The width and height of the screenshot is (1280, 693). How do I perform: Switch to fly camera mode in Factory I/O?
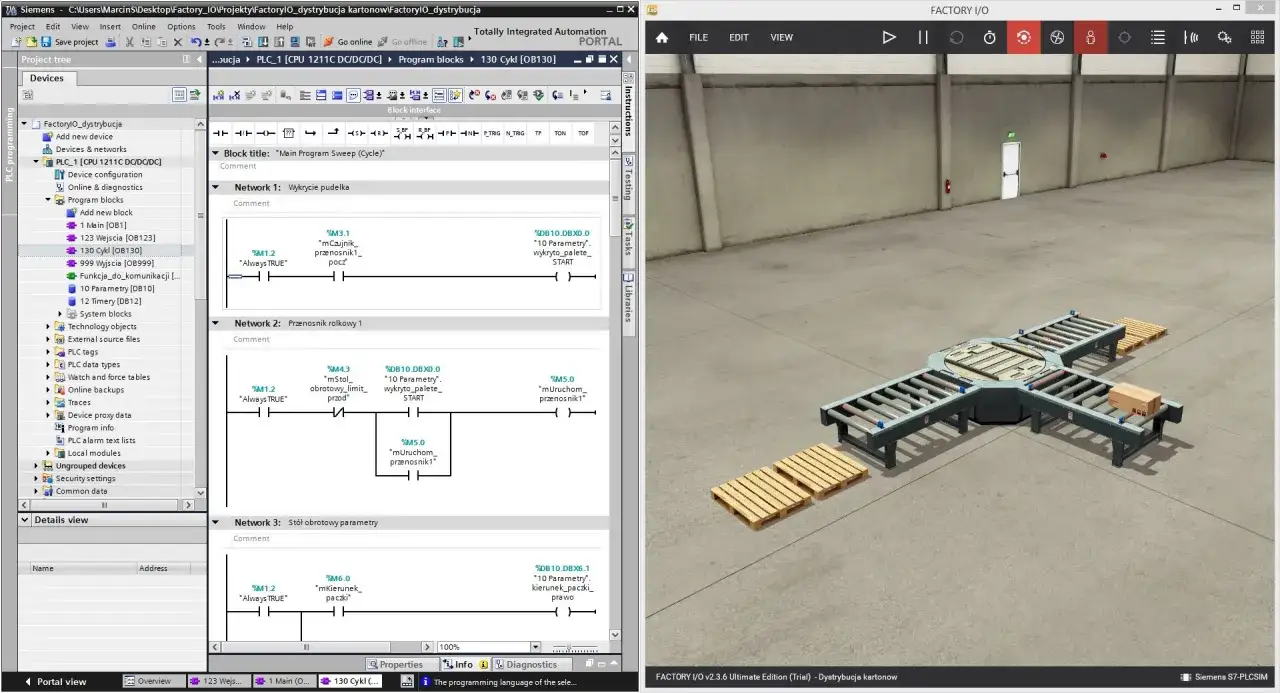[1057, 37]
